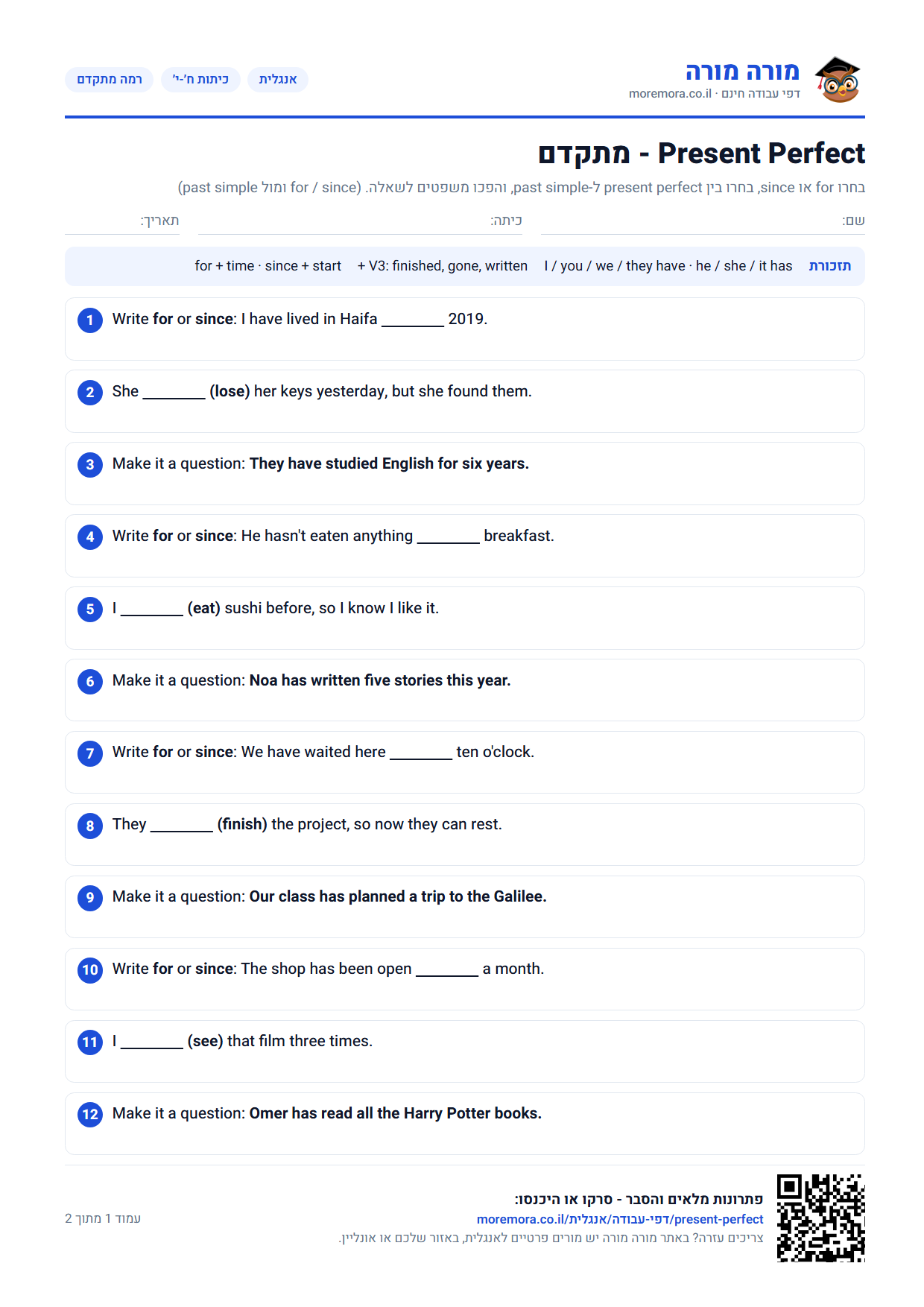924x1307 pixels.
Task: Click the blank before (eat) in question 5
Action: pos(152,610)
